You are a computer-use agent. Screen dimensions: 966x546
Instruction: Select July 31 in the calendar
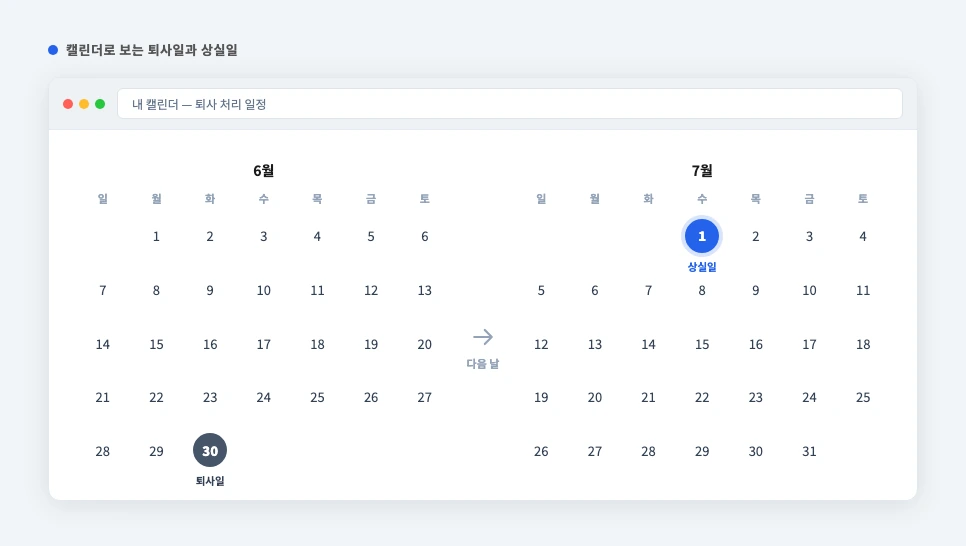[809, 451]
